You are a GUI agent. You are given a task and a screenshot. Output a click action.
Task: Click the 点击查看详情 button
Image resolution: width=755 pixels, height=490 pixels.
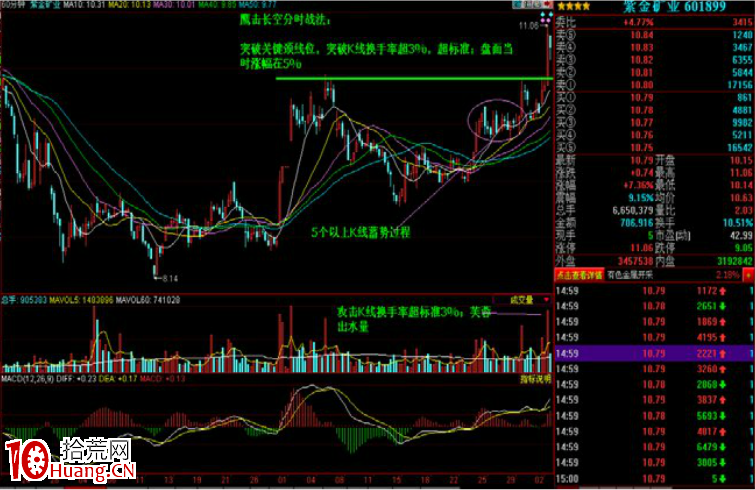pos(579,275)
